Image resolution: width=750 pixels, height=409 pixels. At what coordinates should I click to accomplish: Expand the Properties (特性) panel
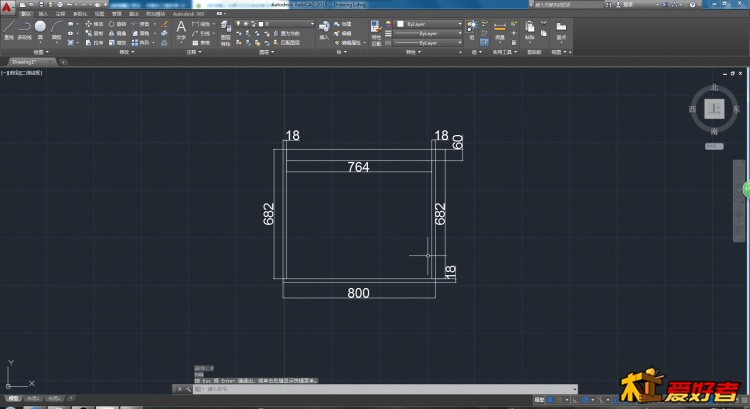pos(413,52)
